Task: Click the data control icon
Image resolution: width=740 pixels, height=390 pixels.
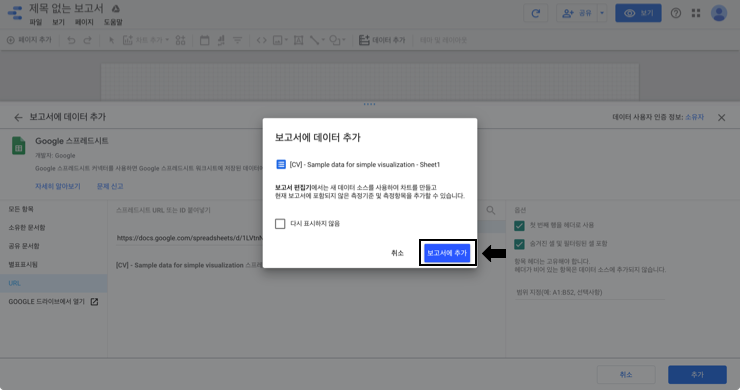Action: (x=221, y=41)
